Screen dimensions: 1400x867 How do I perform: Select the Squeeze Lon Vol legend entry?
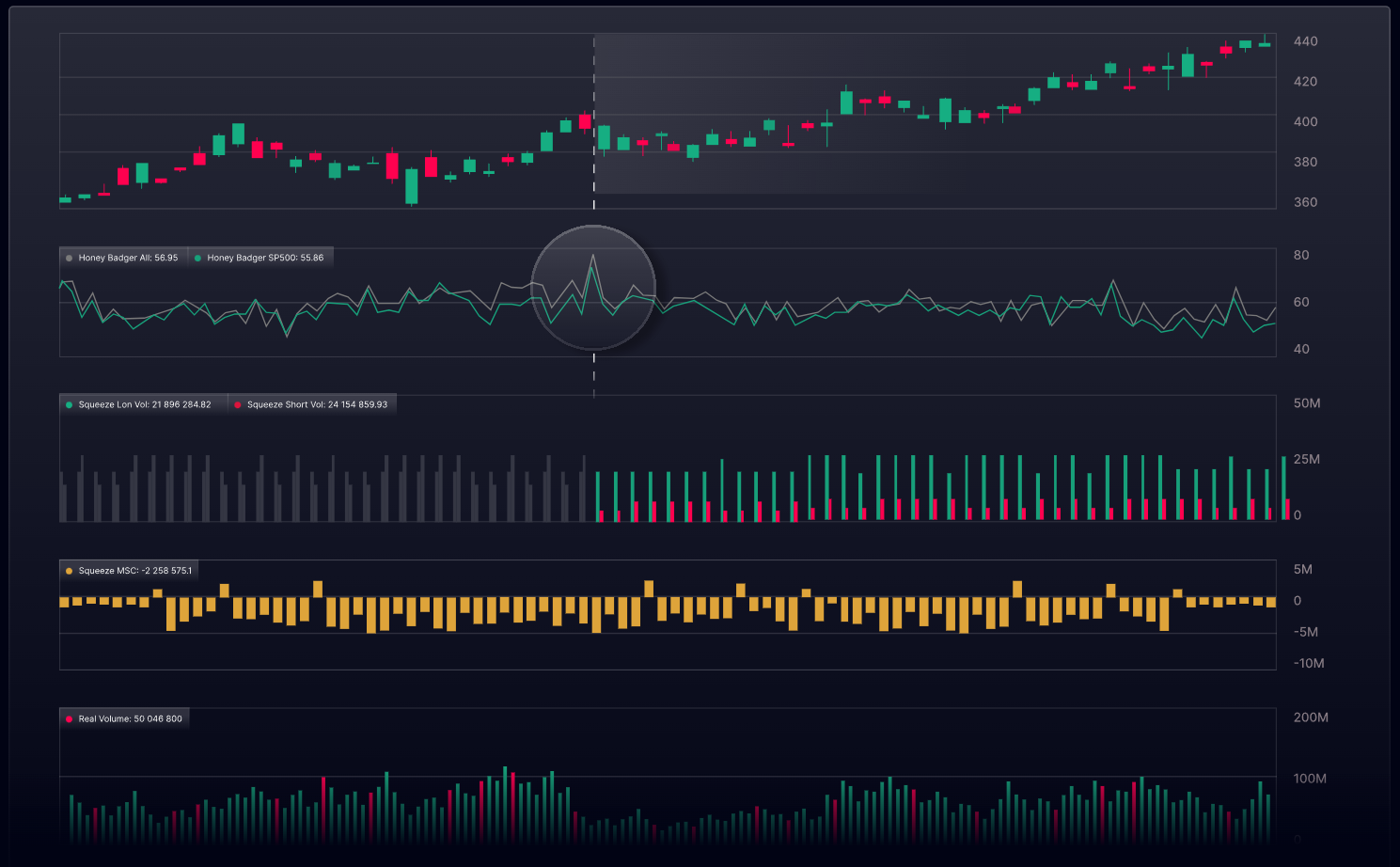tap(144, 404)
